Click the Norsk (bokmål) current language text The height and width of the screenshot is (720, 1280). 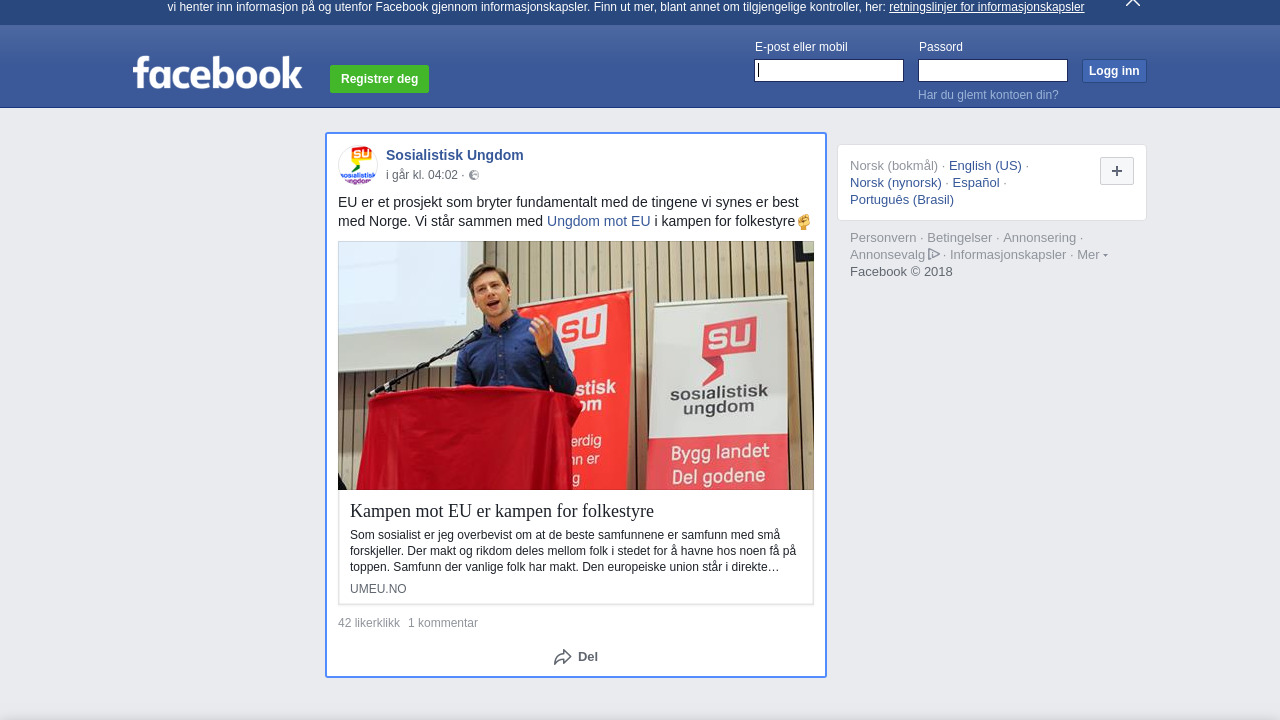click(x=894, y=166)
